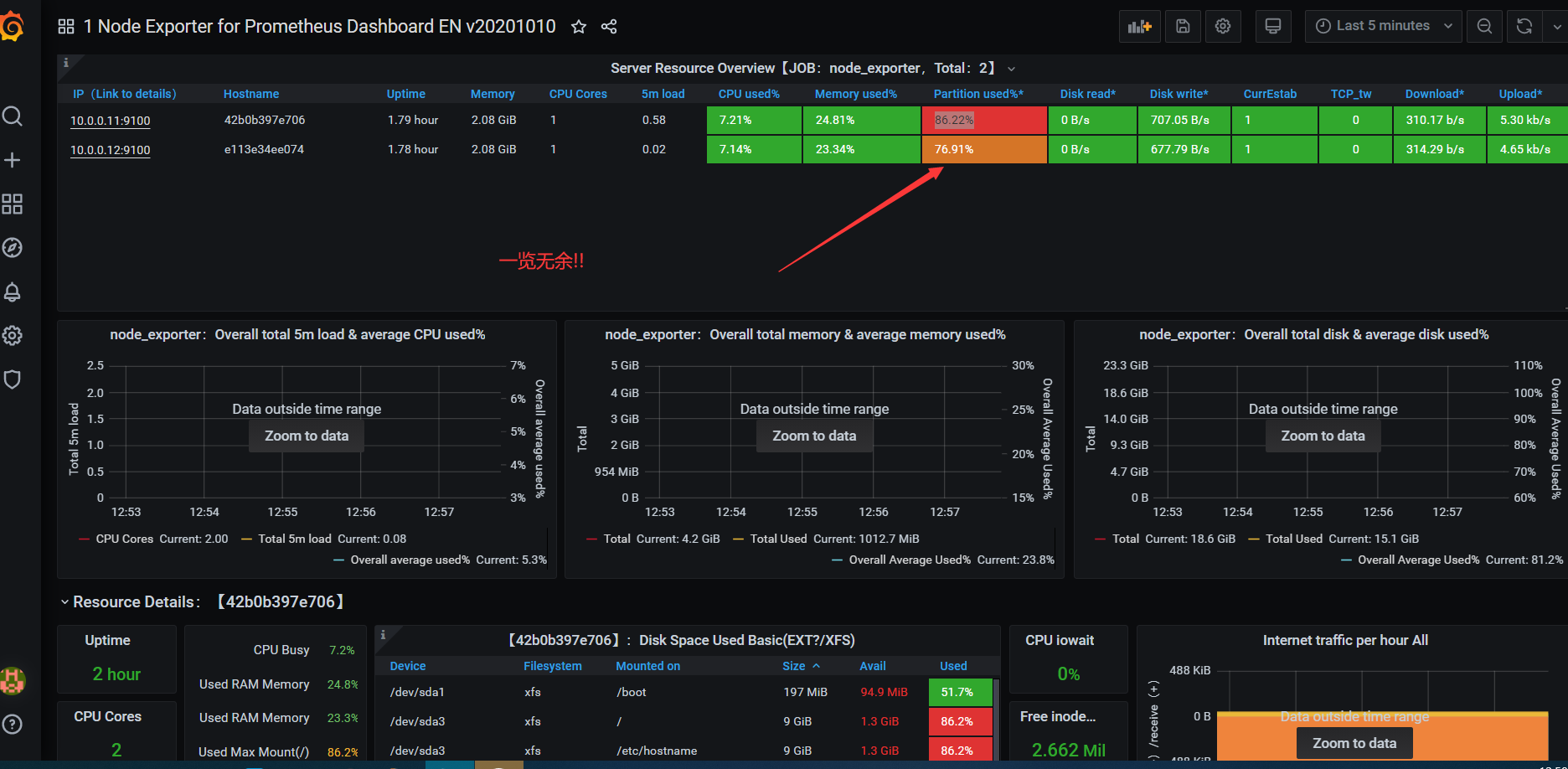Open details link for 10.0.0.11:9100
1568x769 pixels.
(111, 121)
